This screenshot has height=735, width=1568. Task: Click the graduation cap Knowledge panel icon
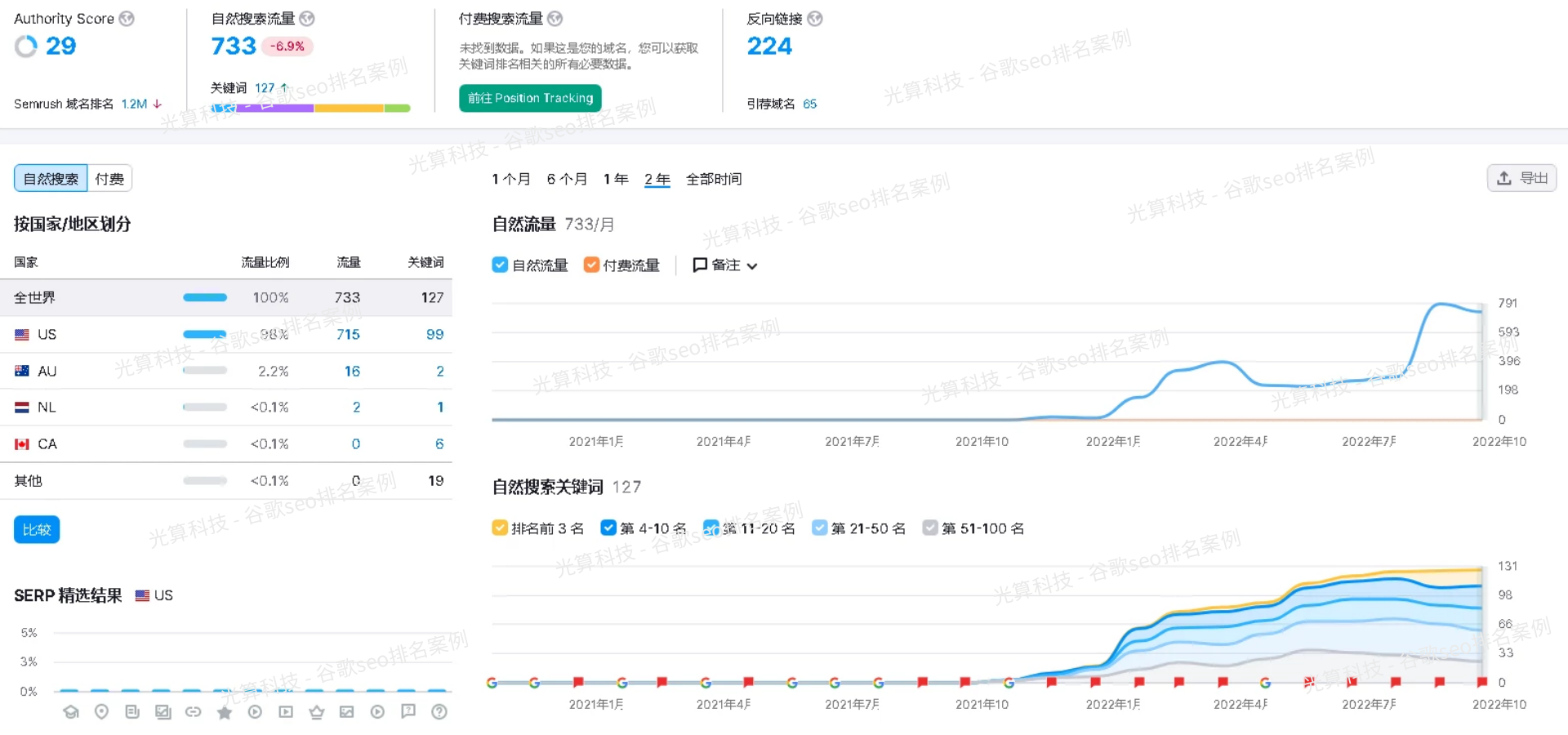(71, 712)
